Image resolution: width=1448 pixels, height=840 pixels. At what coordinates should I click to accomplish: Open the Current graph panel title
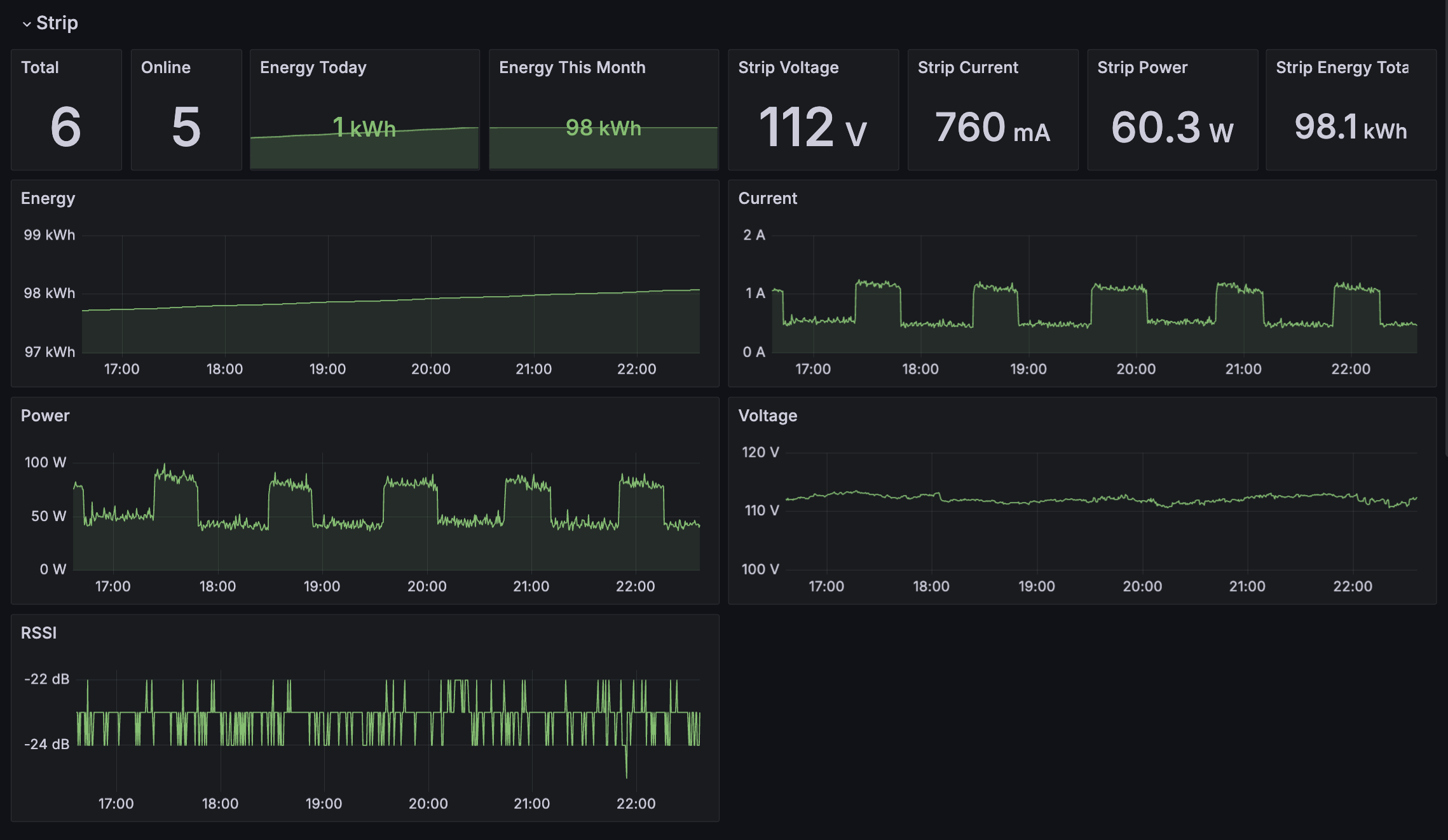coord(767,198)
